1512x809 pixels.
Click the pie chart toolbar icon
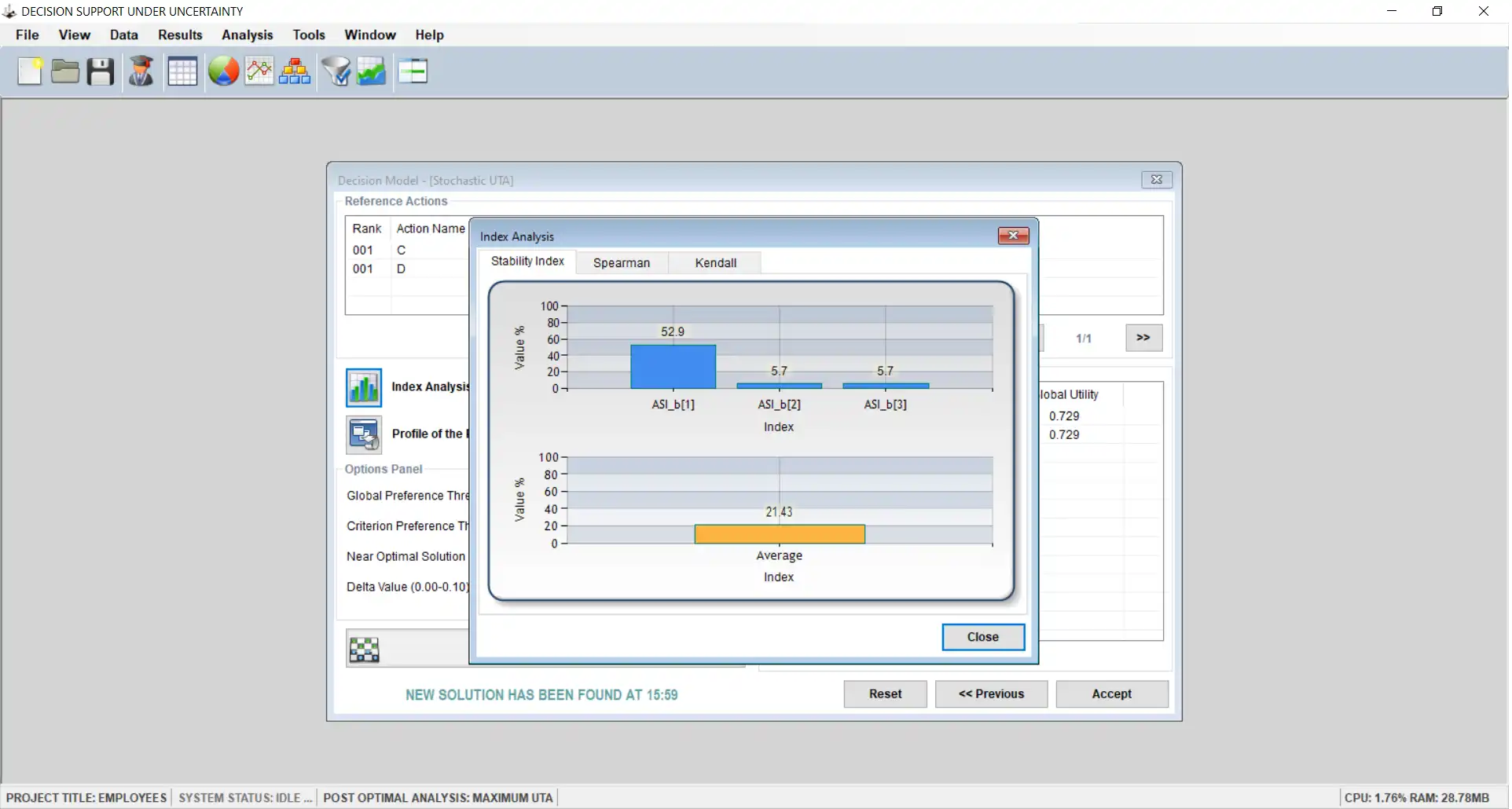pos(224,71)
